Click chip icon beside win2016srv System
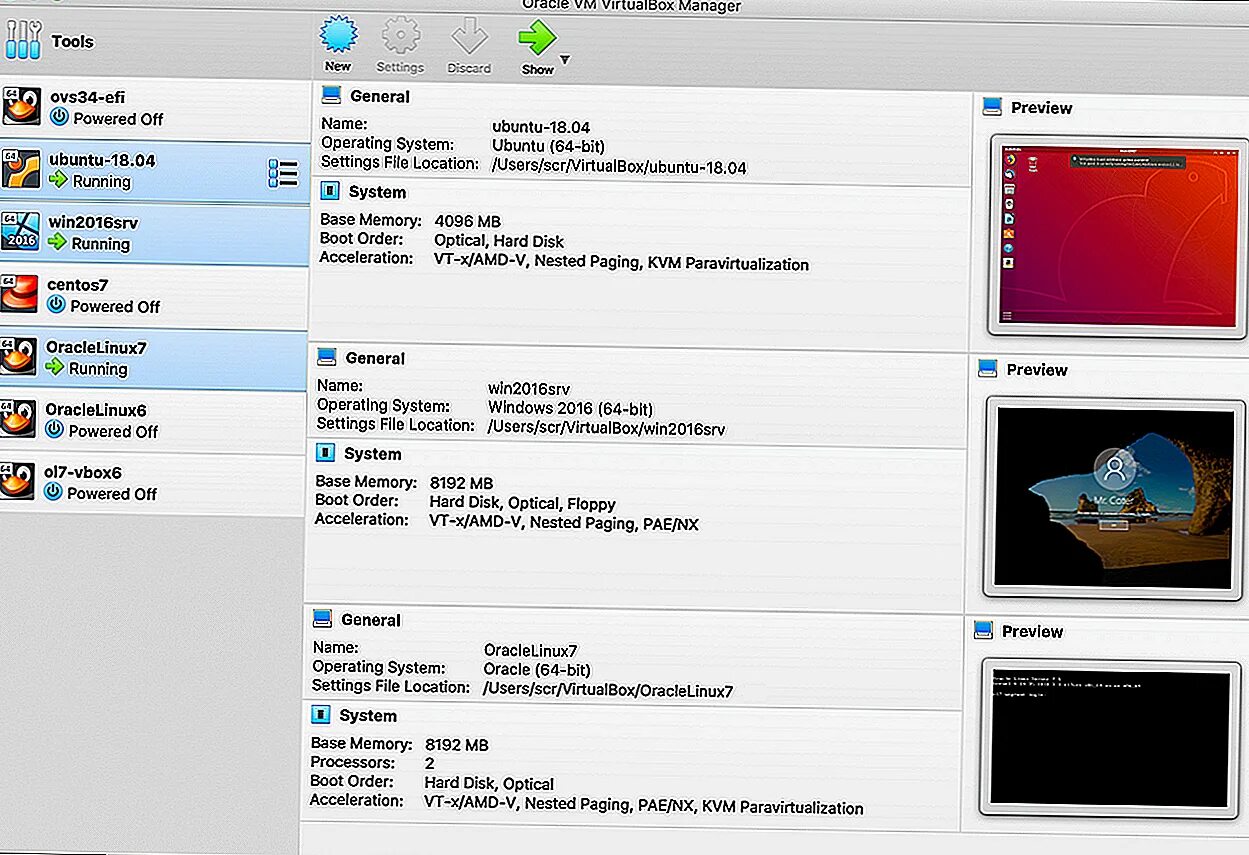1249x855 pixels. tap(325, 453)
